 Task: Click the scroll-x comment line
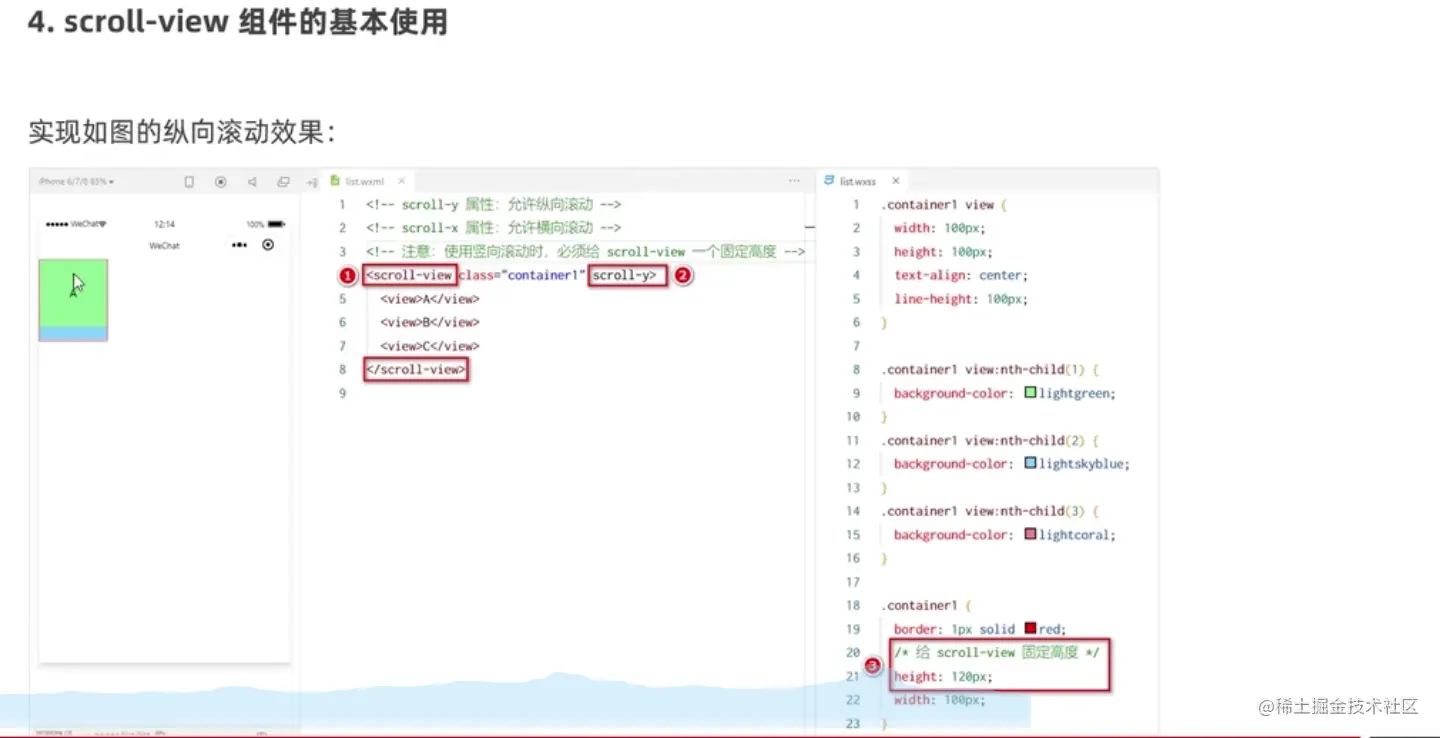tap(493, 228)
